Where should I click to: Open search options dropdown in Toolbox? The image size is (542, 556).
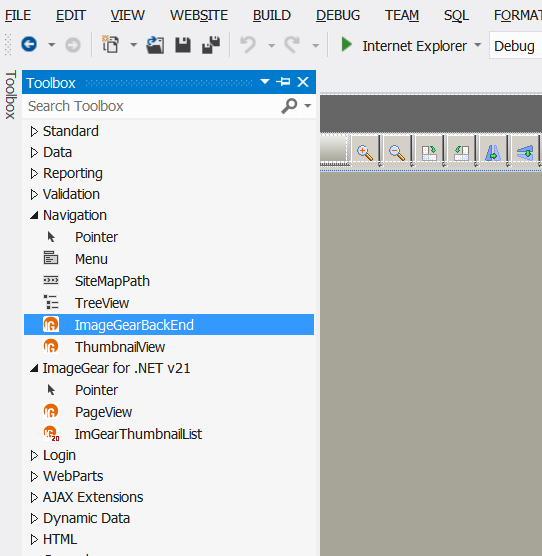tap(308, 106)
